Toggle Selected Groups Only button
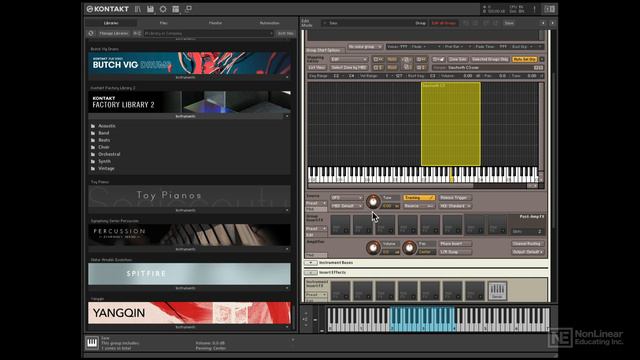640x360 pixels. [490, 60]
